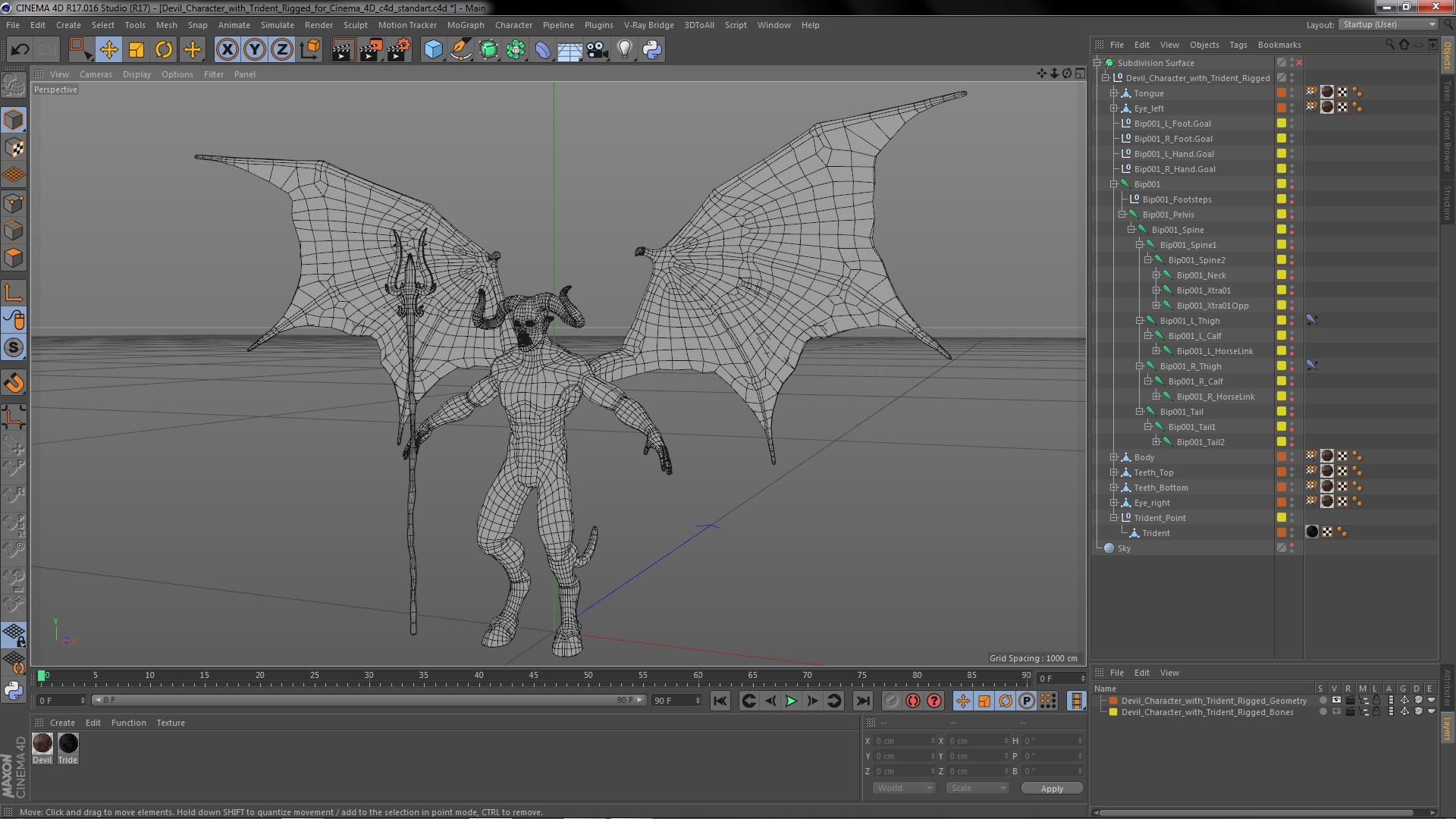The height and width of the screenshot is (819, 1456).
Task: Expand the Bip001_Neck bone
Action: click(x=1156, y=275)
